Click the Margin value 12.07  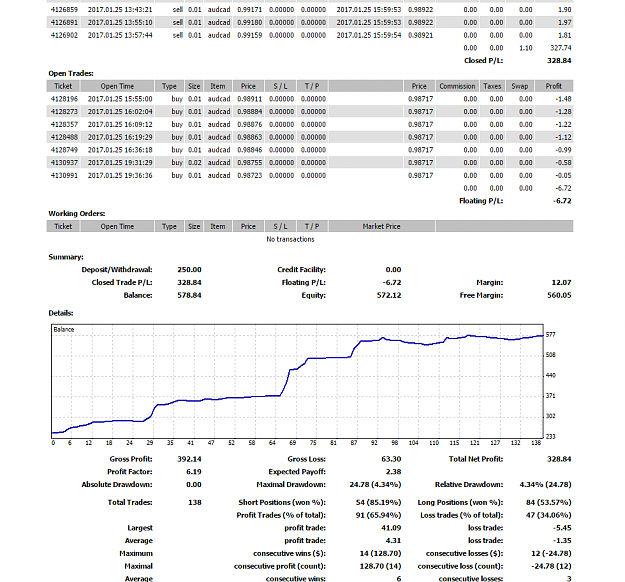[x=561, y=283]
